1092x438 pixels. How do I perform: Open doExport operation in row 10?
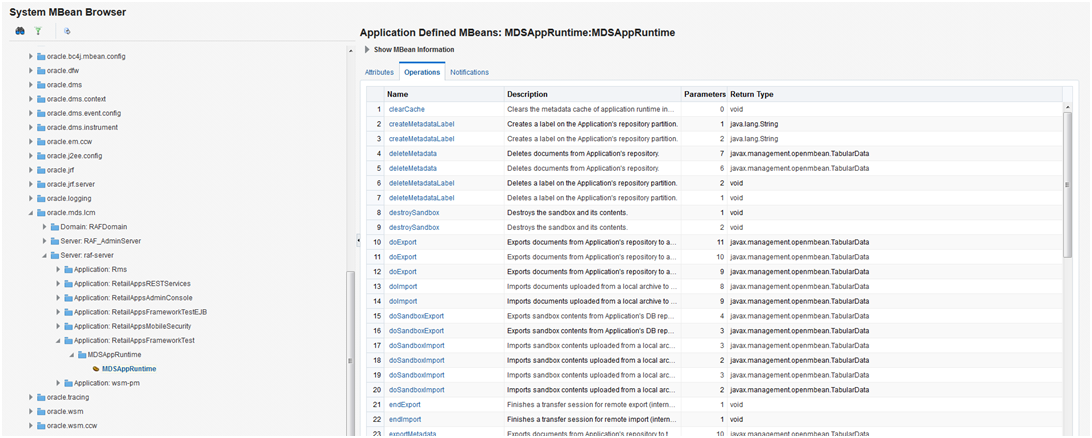pyautogui.click(x=403, y=242)
